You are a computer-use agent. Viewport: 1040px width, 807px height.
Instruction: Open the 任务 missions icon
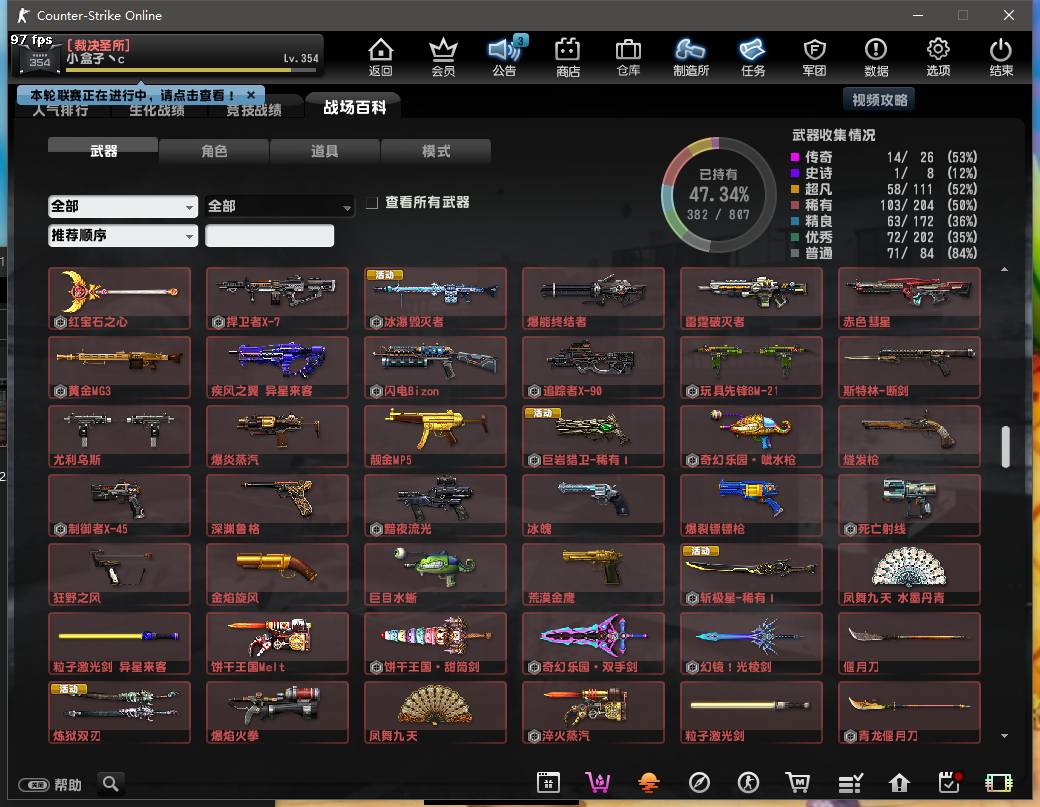(x=752, y=56)
